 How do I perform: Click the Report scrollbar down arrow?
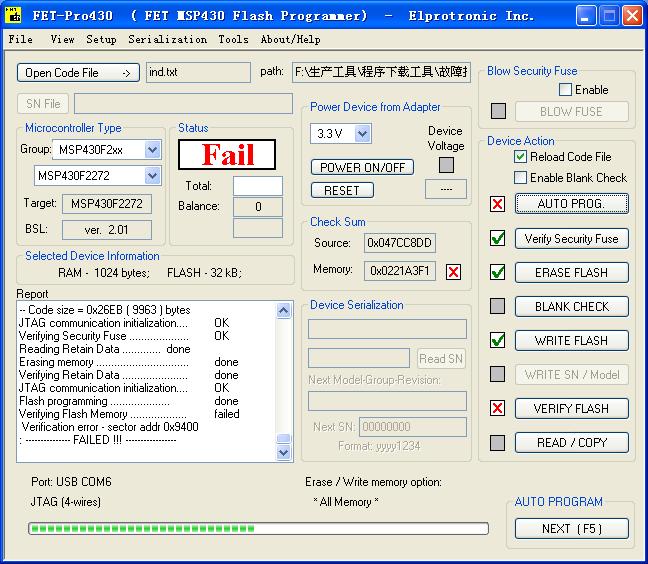click(x=284, y=452)
